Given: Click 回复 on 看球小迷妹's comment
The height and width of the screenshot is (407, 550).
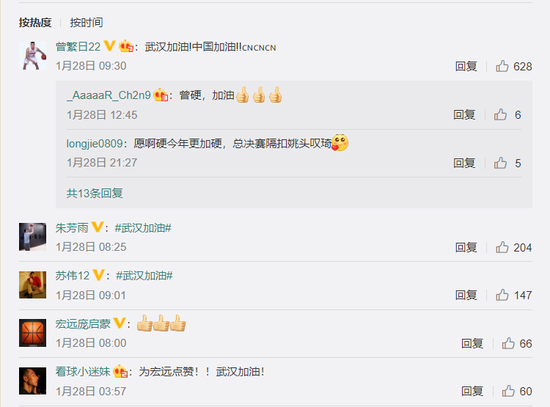Looking at the screenshot, I should [472, 391].
